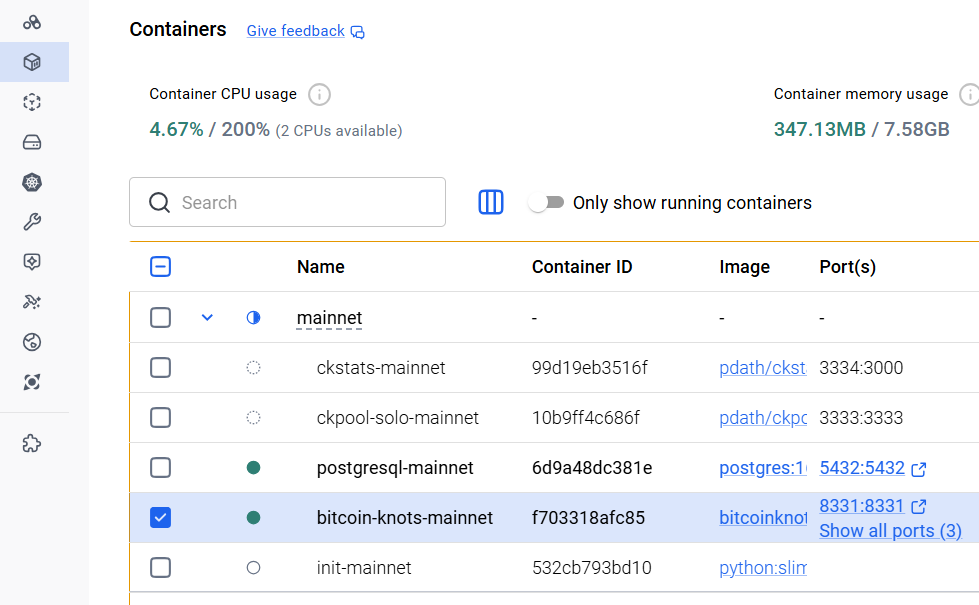979x605 pixels.
Task: Click the info icon beside Container CPU usage
Action: (319, 95)
